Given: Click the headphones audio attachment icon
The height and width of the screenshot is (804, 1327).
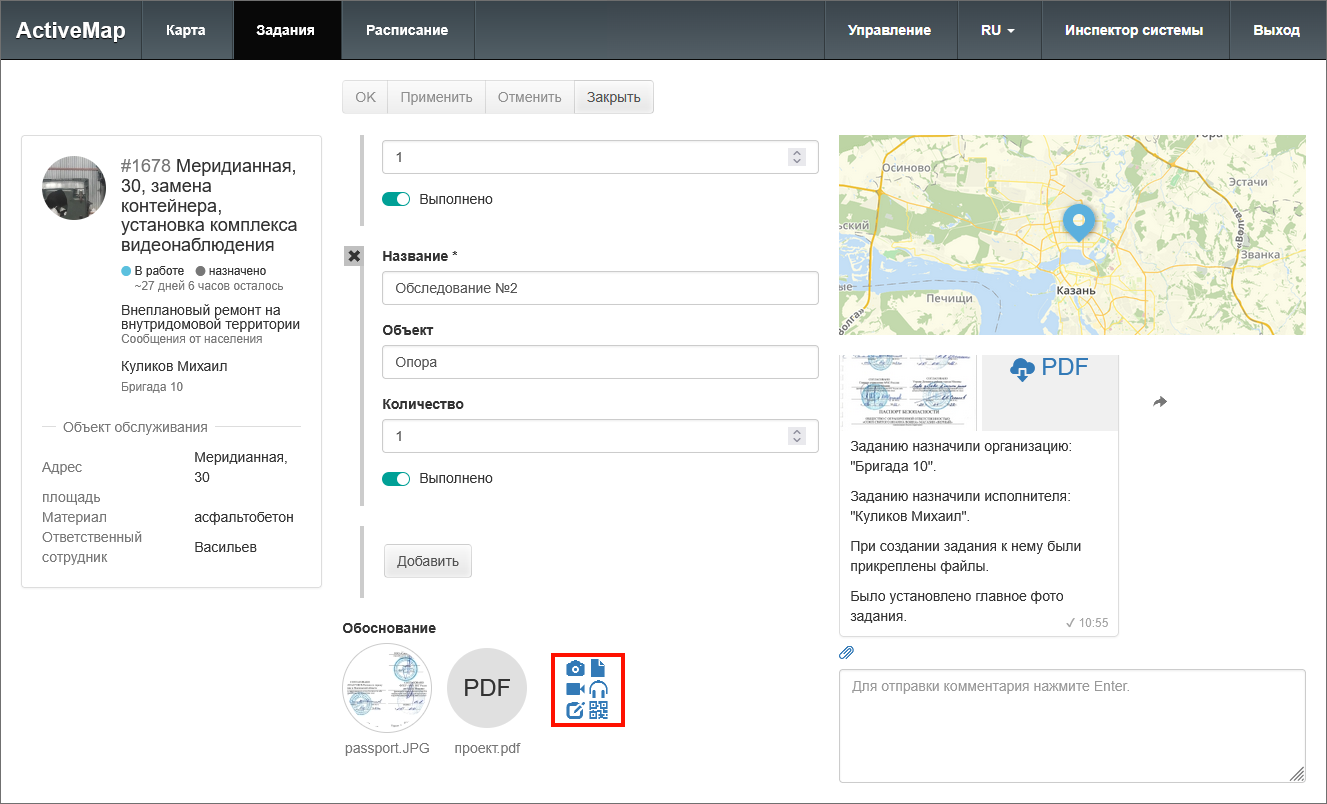Looking at the screenshot, I should coord(599,689).
